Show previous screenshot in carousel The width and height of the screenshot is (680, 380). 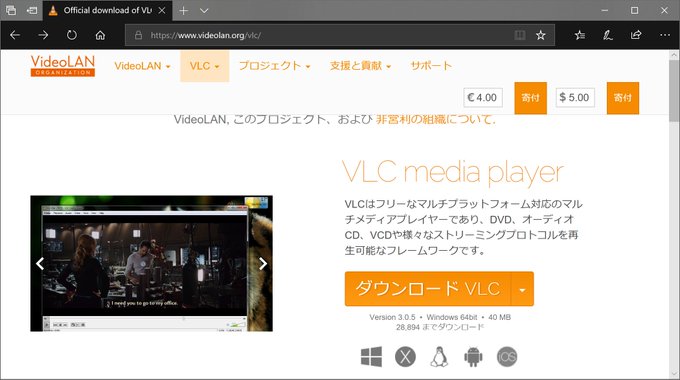40,263
